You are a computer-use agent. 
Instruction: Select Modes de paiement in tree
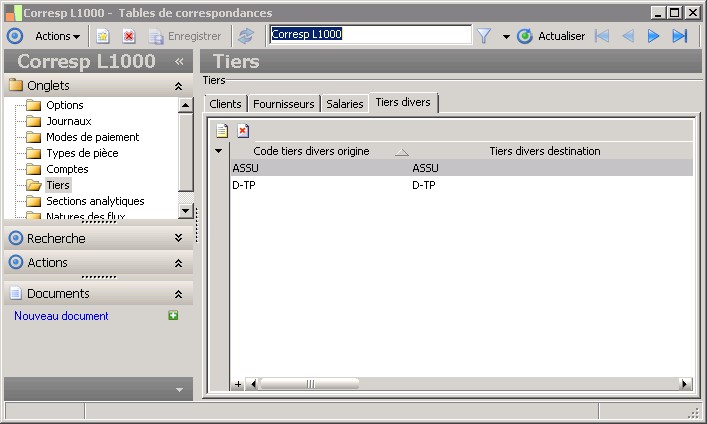tap(92, 137)
